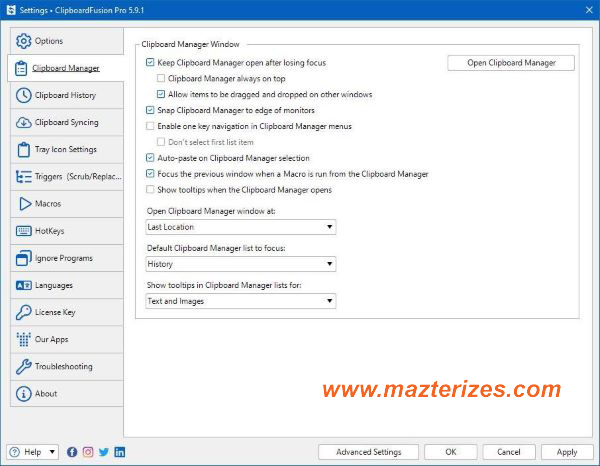
Task: Click the Macros play icon
Action: (25, 204)
